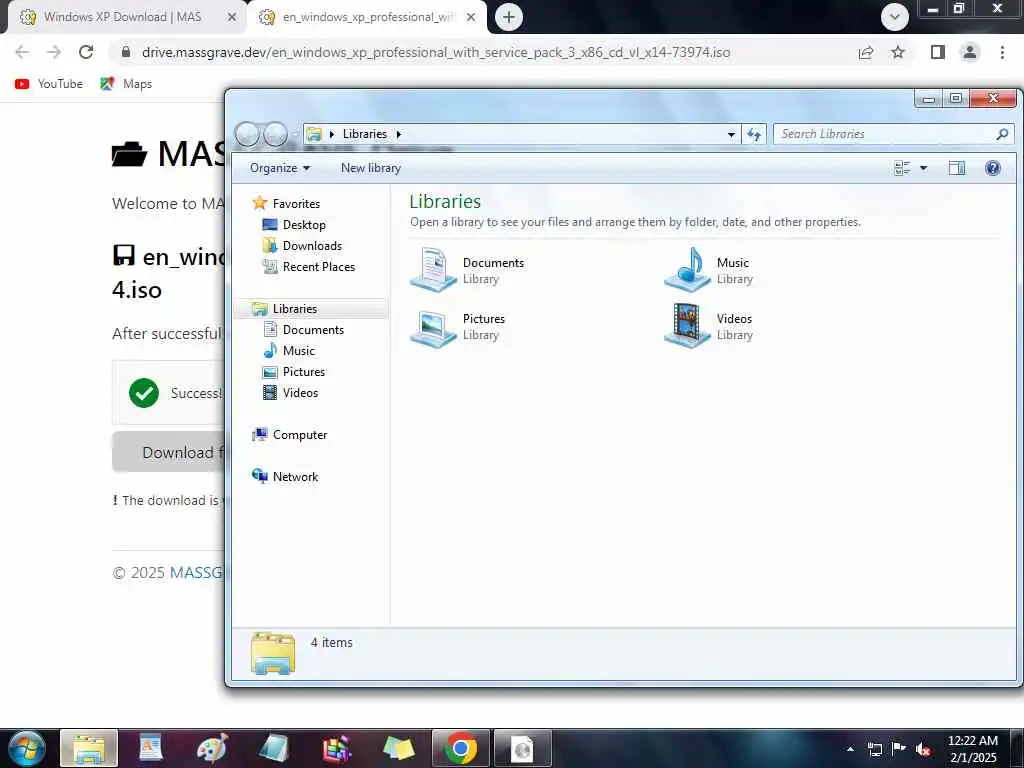Image resolution: width=1024 pixels, height=768 pixels.
Task: Toggle the preview pane
Action: click(957, 168)
